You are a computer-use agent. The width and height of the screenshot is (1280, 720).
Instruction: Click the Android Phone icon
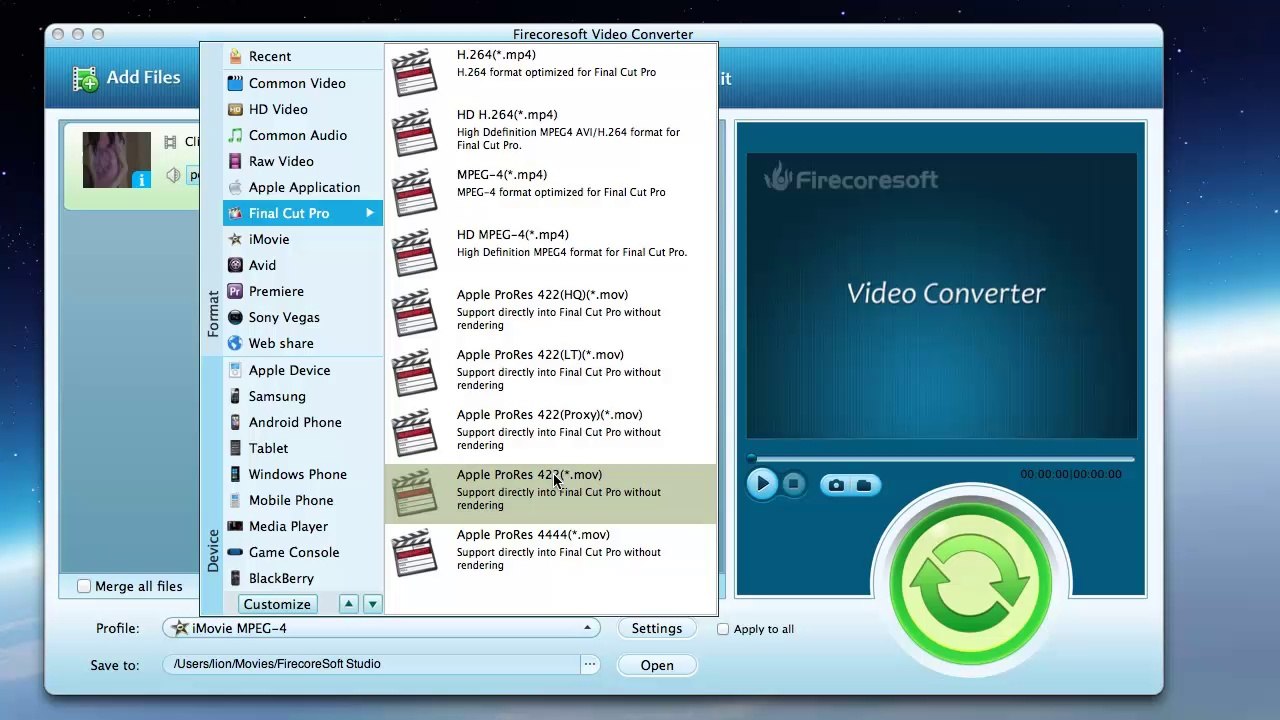[235, 422]
